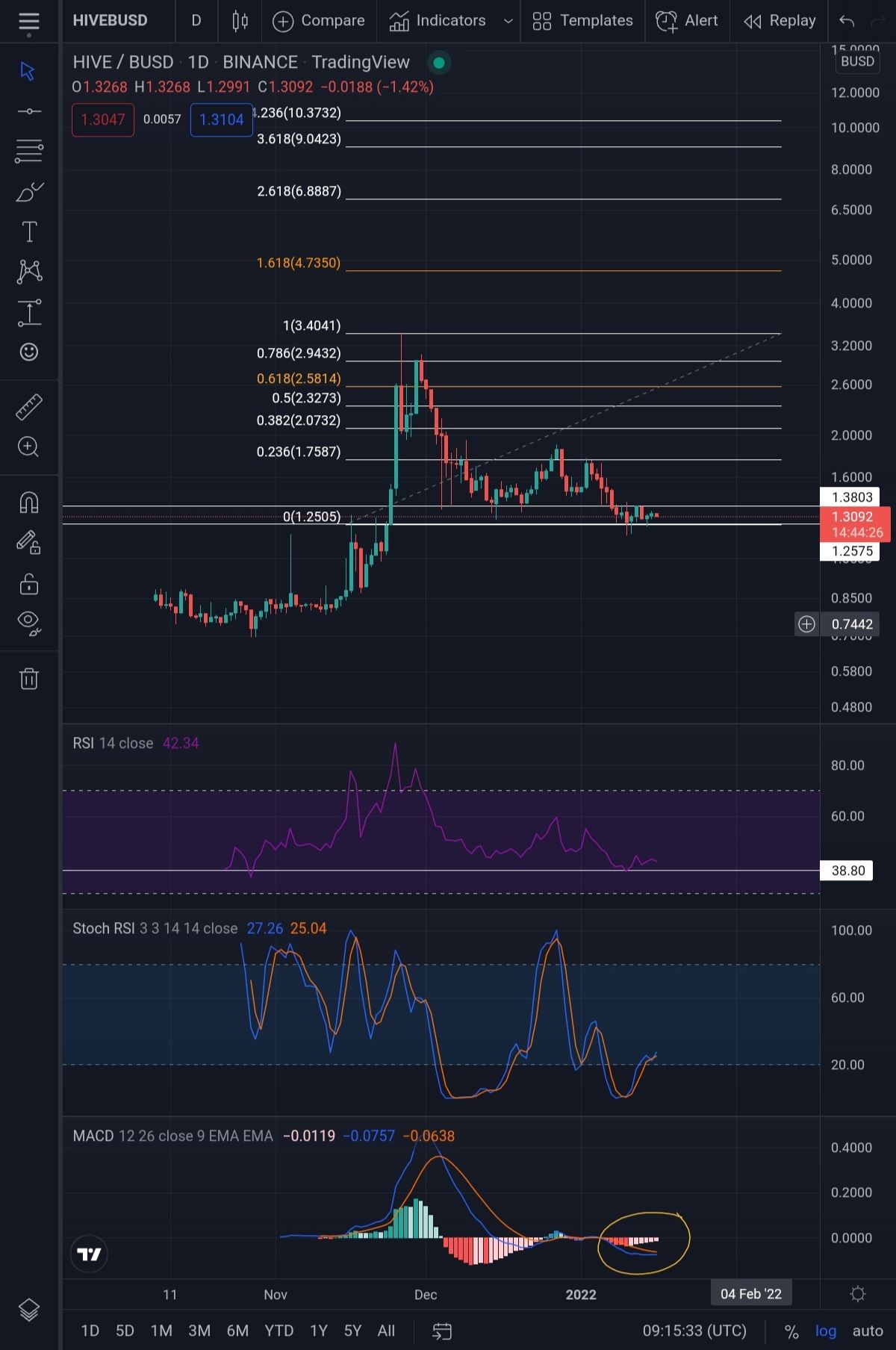The width and height of the screenshot is (896, 1350).
Task: Open chart settings gear icon
Action: 858,1294
